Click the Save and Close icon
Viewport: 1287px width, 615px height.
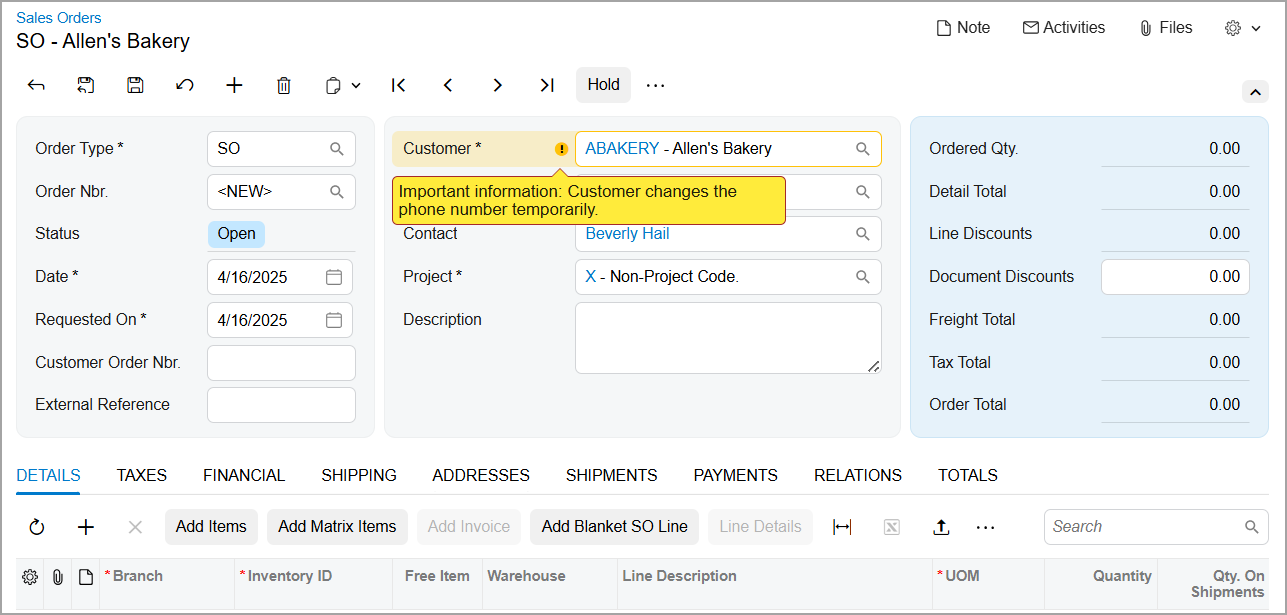(x=86, y=85)
